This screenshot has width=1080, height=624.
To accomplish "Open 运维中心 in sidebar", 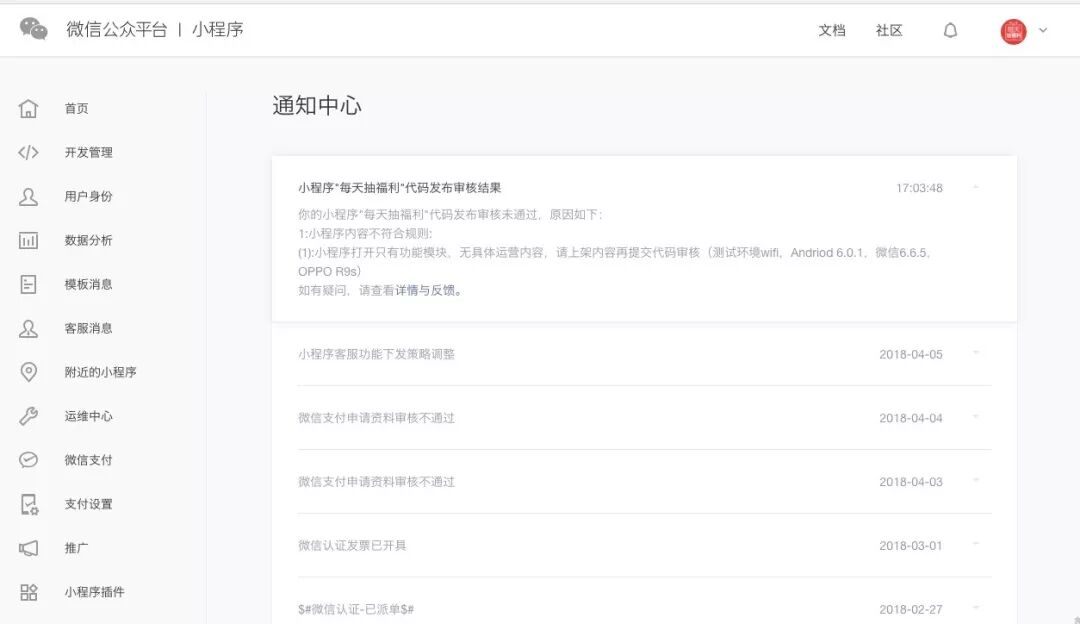I will 88,416.
